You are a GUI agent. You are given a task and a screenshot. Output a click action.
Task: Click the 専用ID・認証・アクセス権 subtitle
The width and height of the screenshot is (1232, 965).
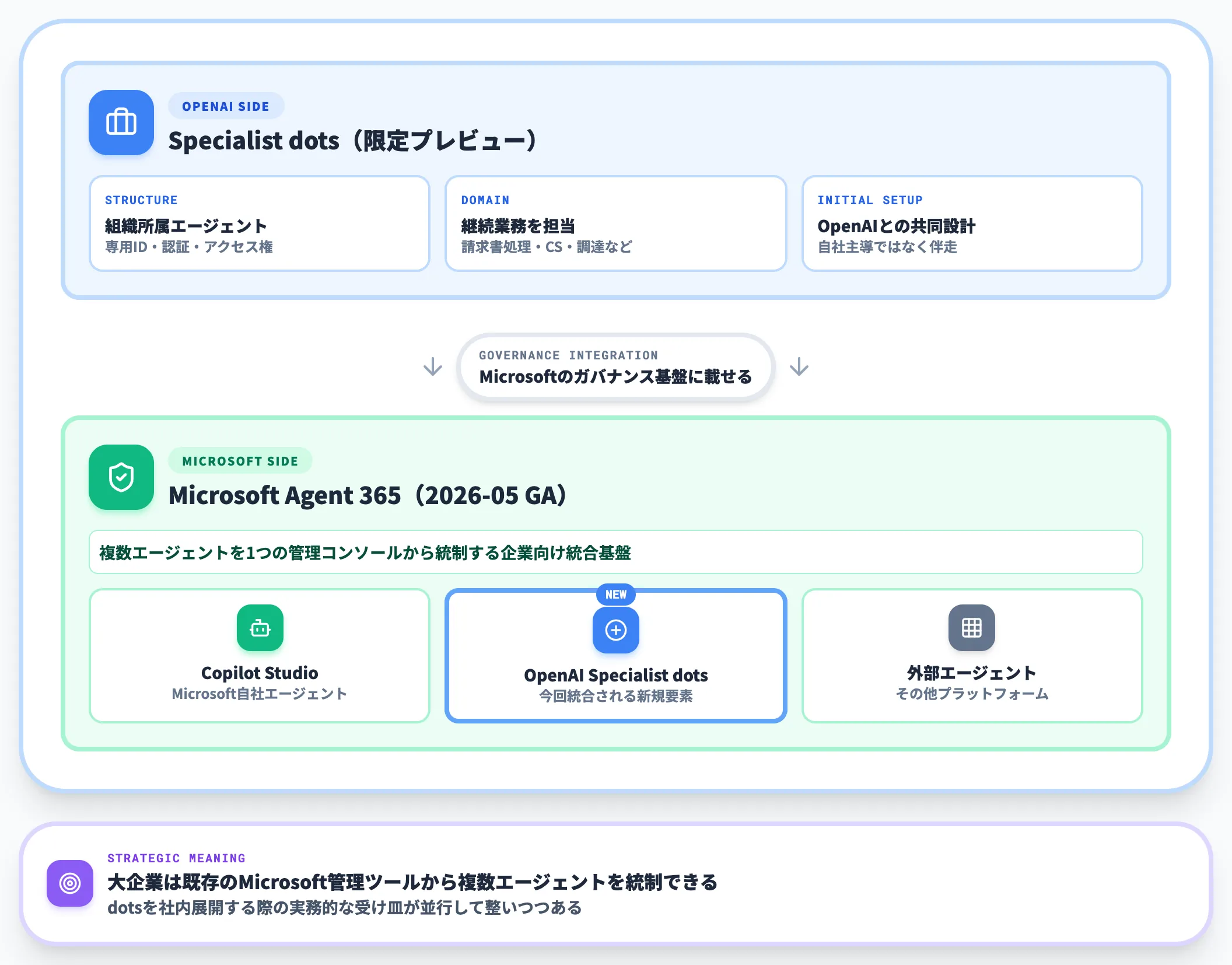(189, 247)
